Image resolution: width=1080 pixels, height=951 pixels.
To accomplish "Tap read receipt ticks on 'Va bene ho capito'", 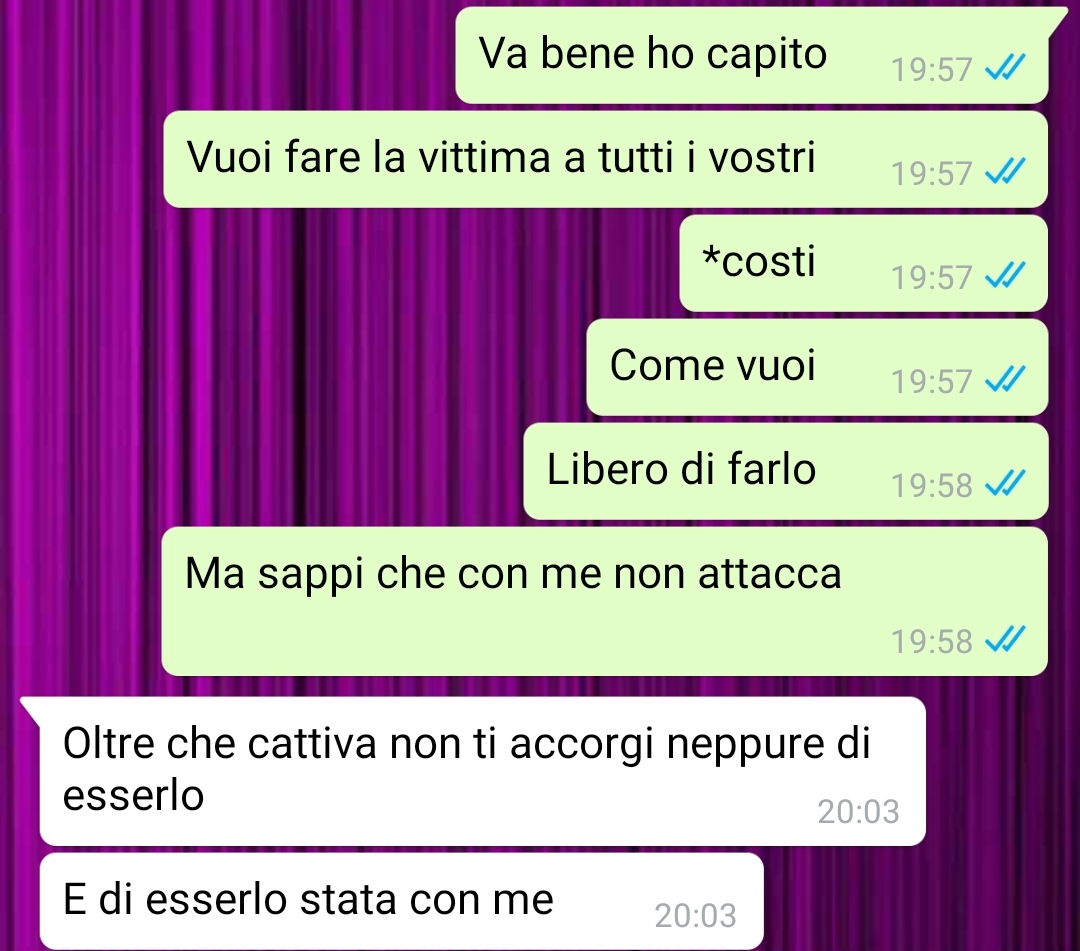I will pos(1005,67).
